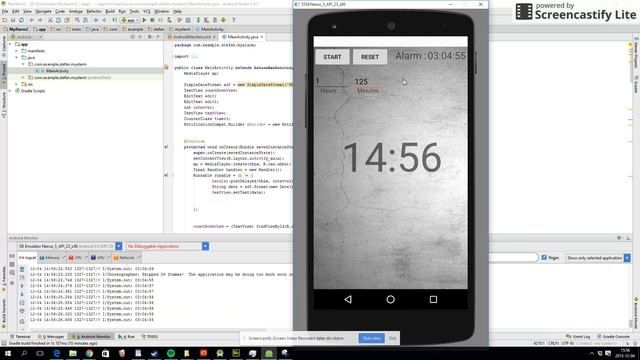Click Project panel settings gear icon

click(149, 37)
